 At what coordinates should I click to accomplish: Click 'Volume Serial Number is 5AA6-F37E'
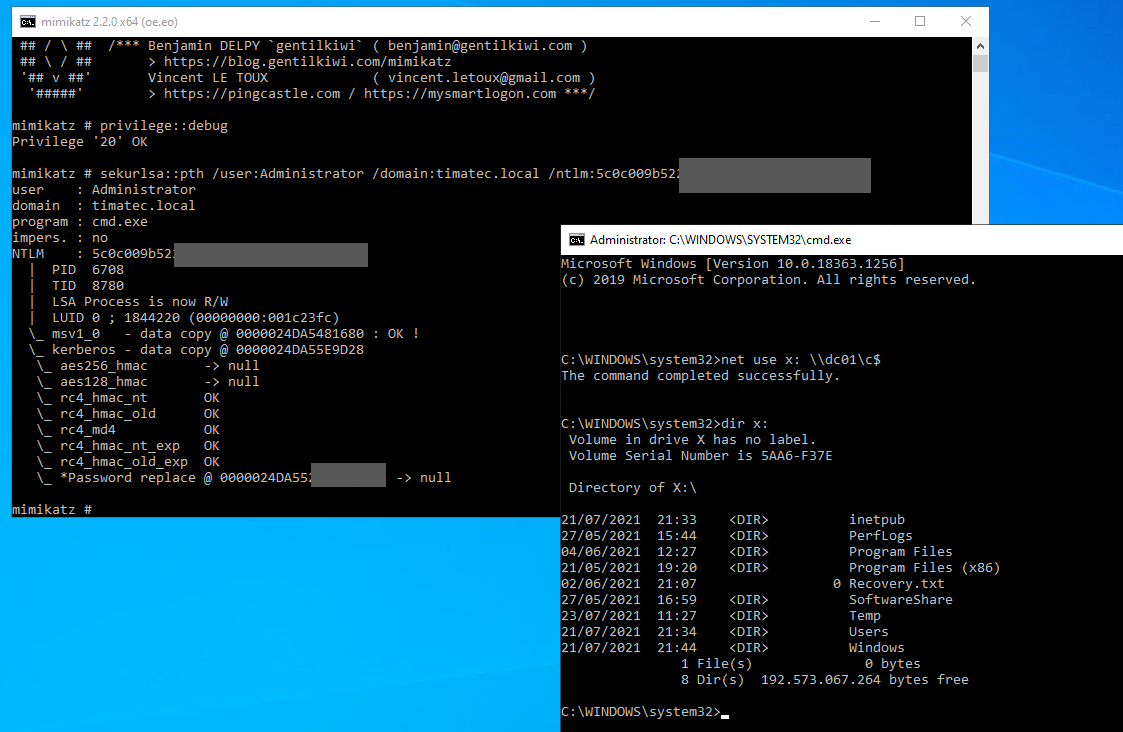[700, 456]
